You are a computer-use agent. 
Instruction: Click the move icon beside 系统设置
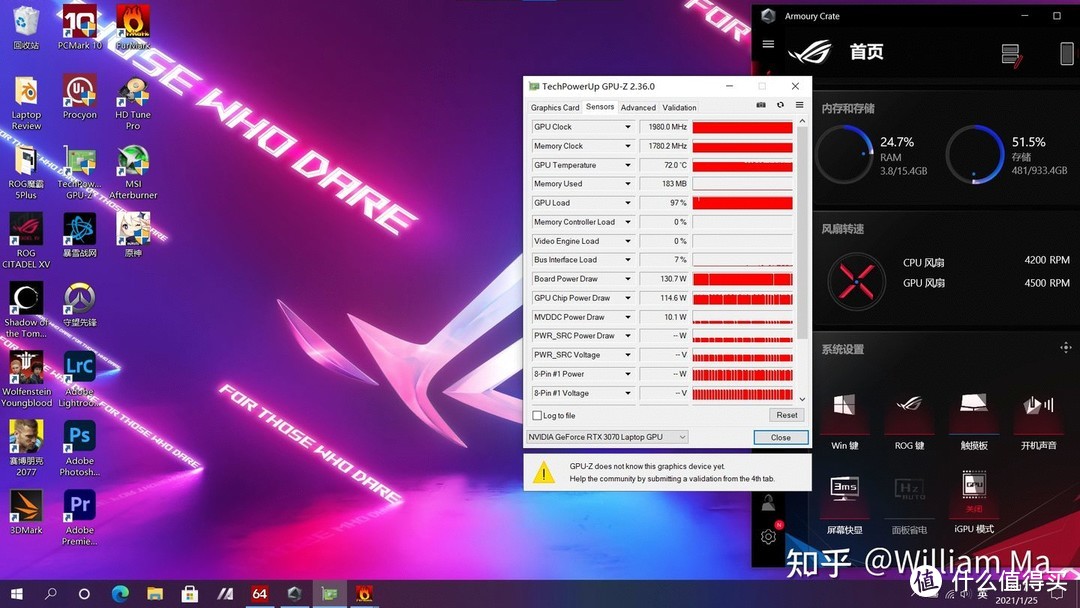click(x=1066, y=348)
